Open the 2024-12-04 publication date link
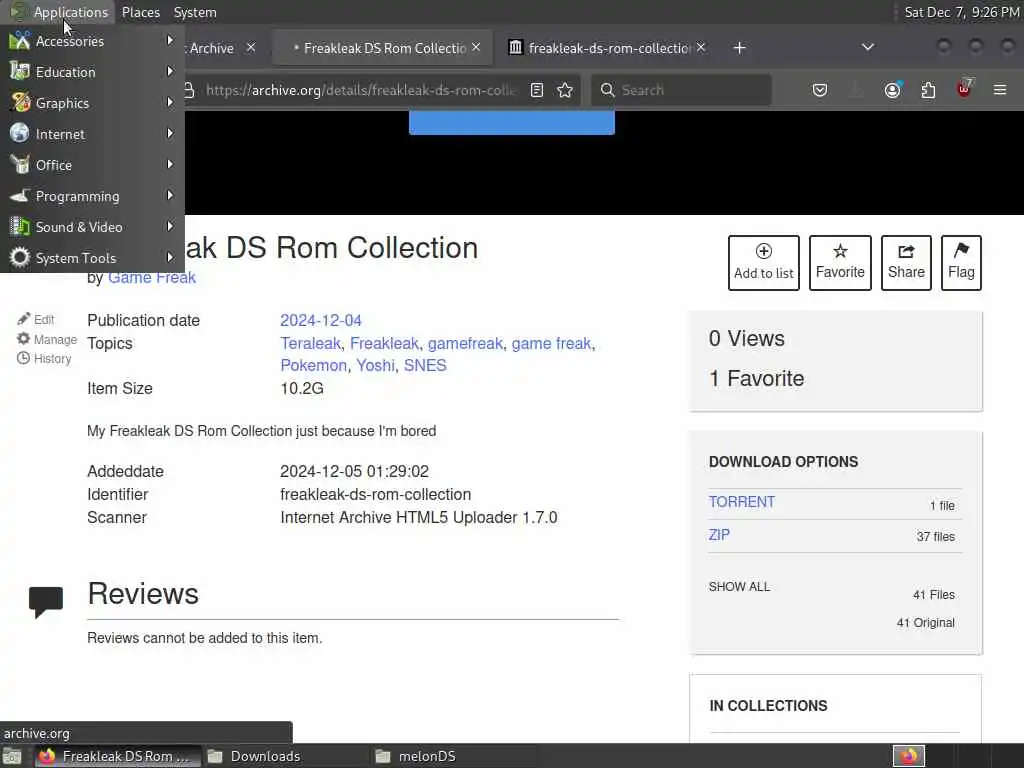Viewport: 1024px width, 768px height. tap(321, 321)
